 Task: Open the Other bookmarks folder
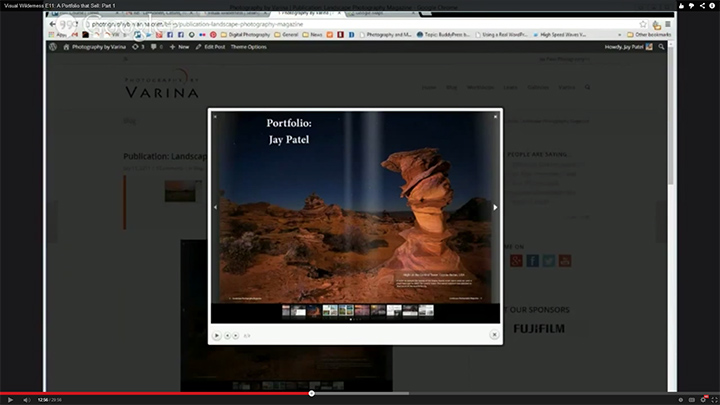[649, 34]
